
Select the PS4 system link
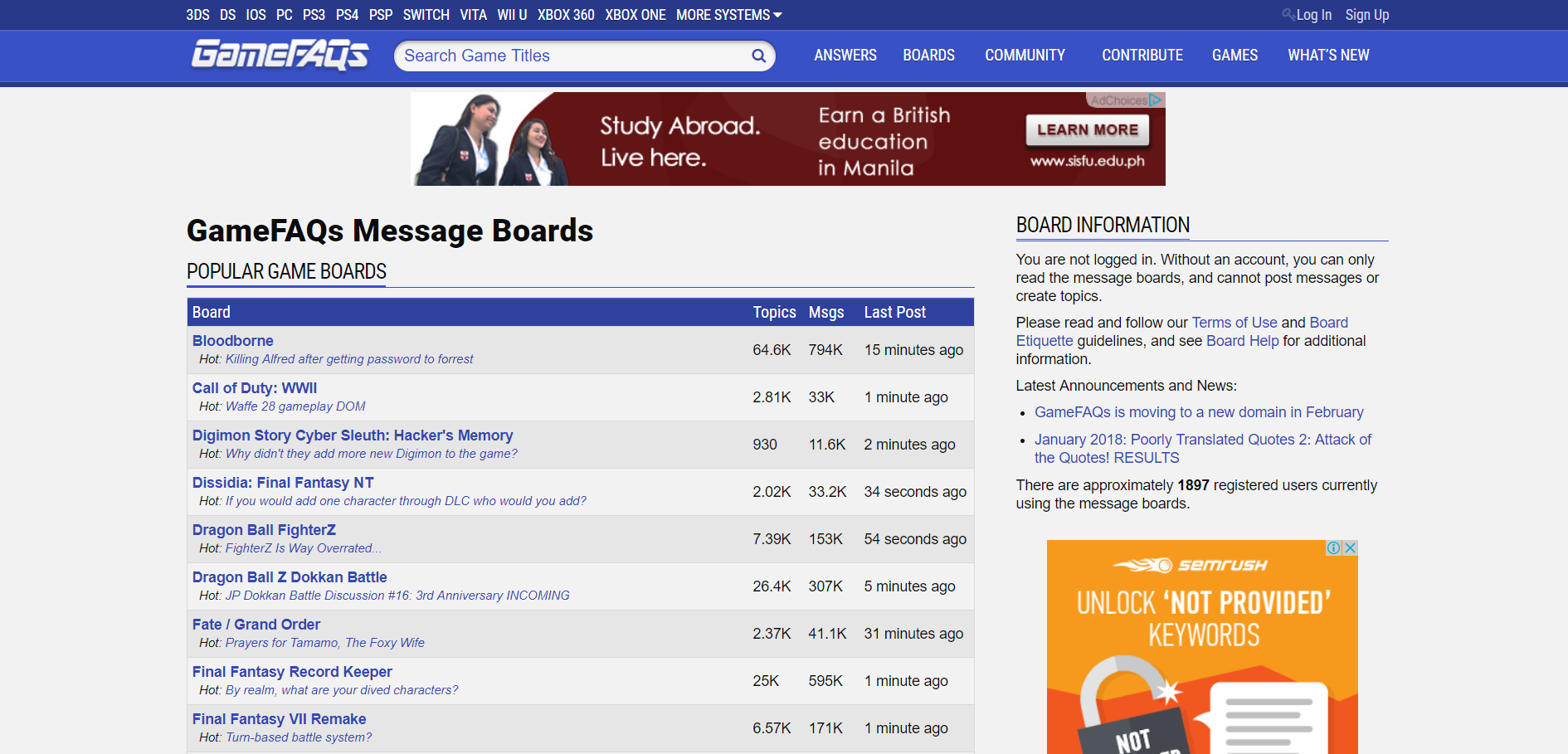click(347, 15)
